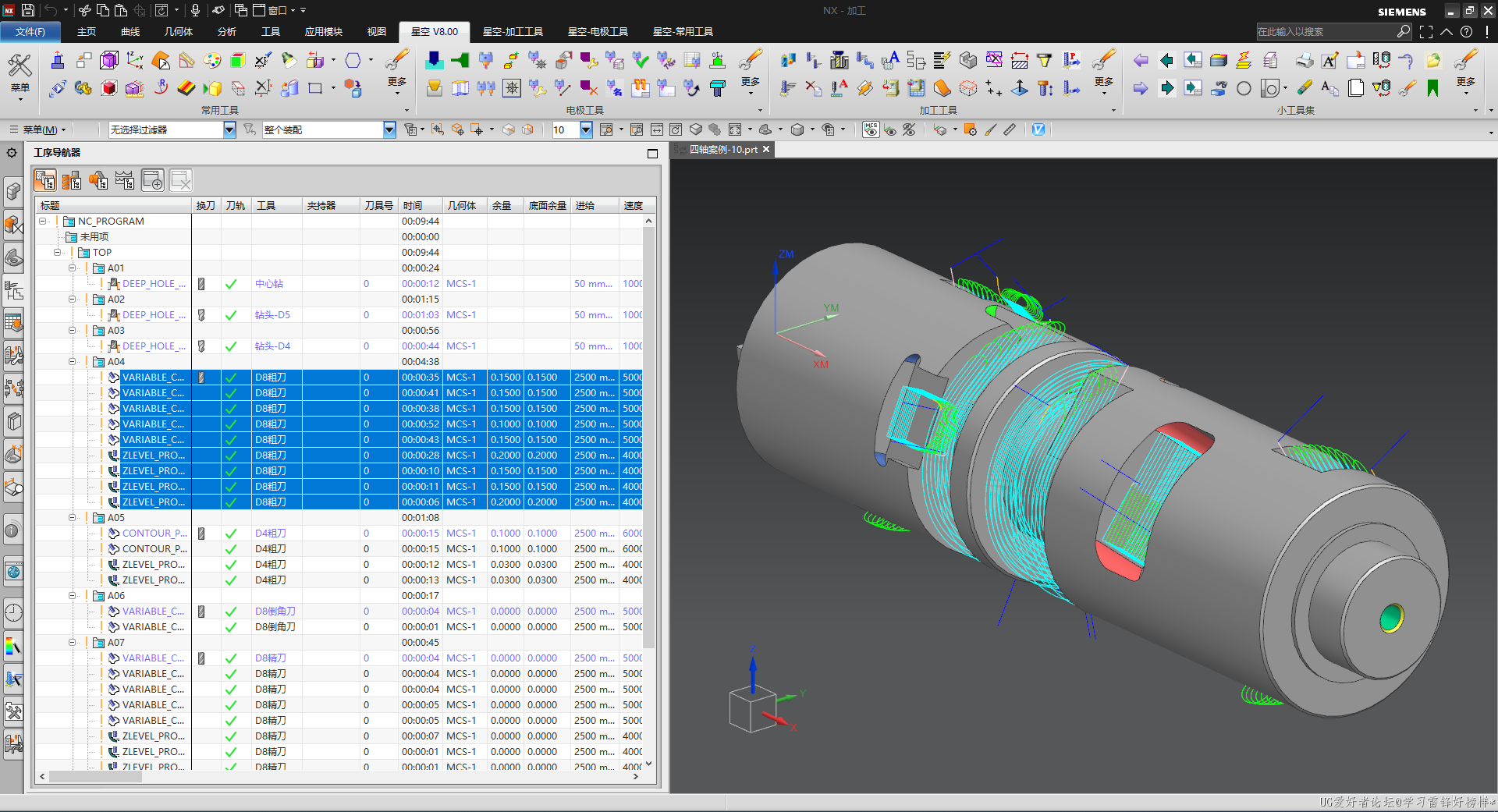1498x812 pixels.
Task: Switch to Machining Method view in navigator
Action: (125, 181)
